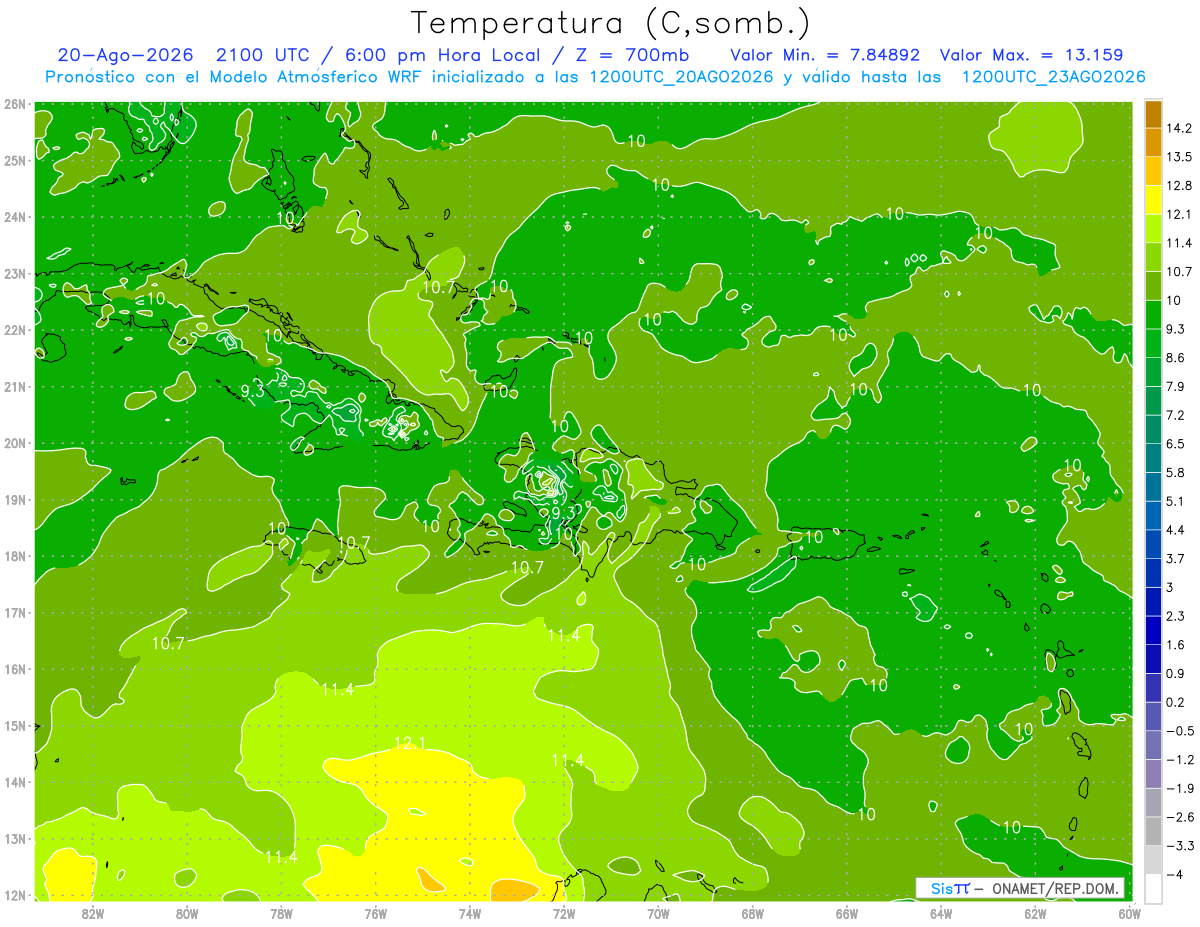Click the "70W" longitude axis label

pos(658,913)
